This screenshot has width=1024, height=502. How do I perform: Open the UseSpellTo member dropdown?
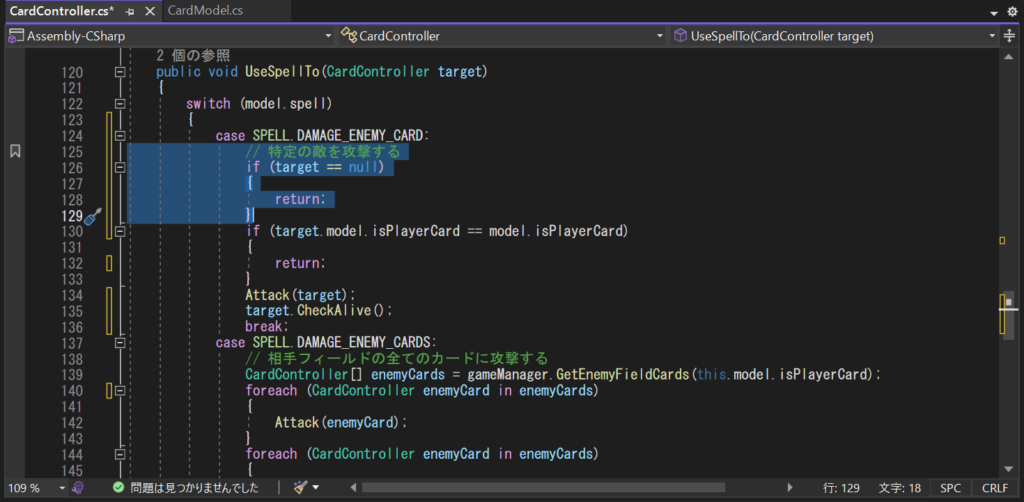click(833, 37)
